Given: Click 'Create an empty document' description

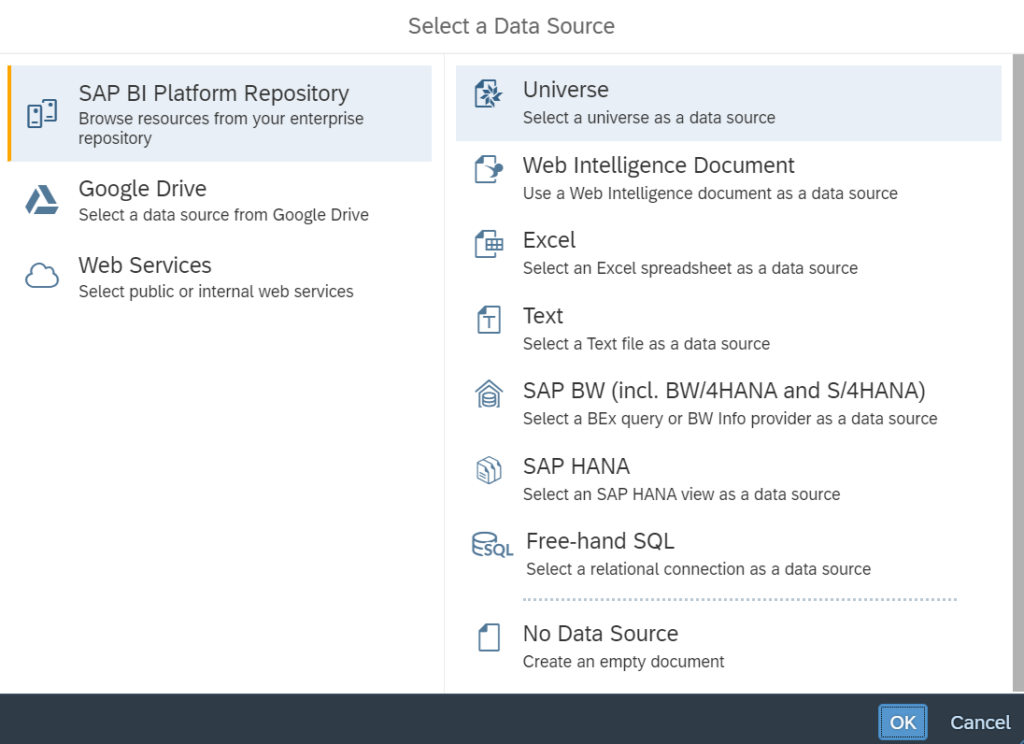Looking at the screenshot, I should pyautogui.click(x=624, y=662).
